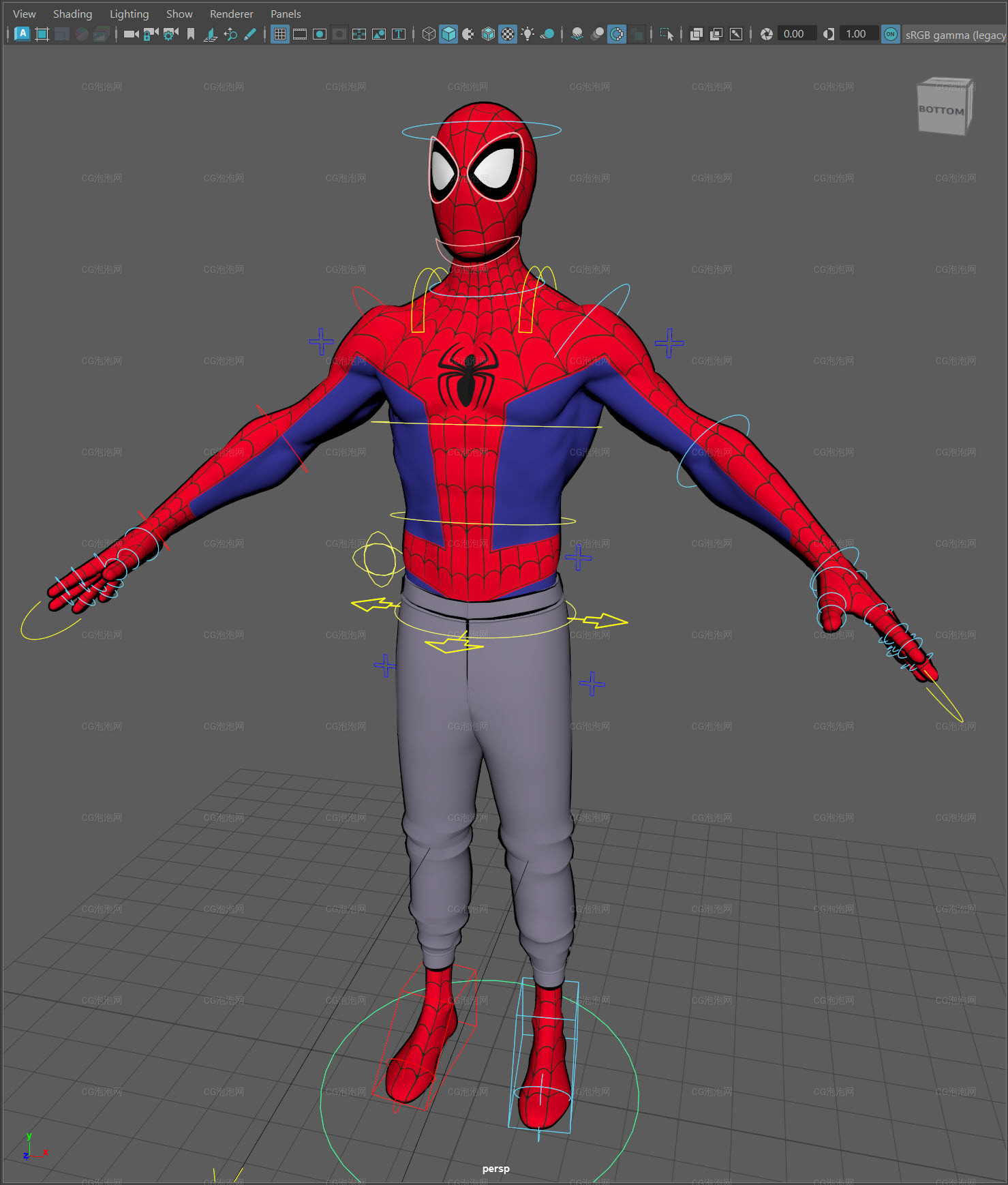
Task: Toggle Screen Space Ambient Occlusion icon
Action: pyautogui.click(x=577, y=34)
